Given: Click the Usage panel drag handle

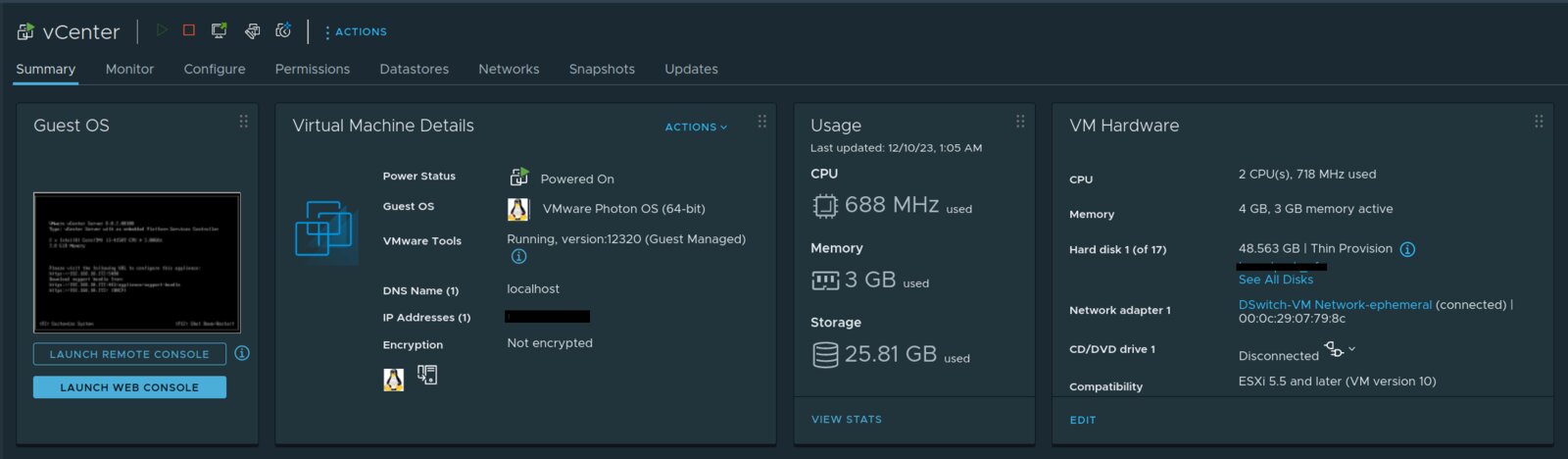Looking at the screenshot, I should pyautogui.click(x=1020, y=122).
